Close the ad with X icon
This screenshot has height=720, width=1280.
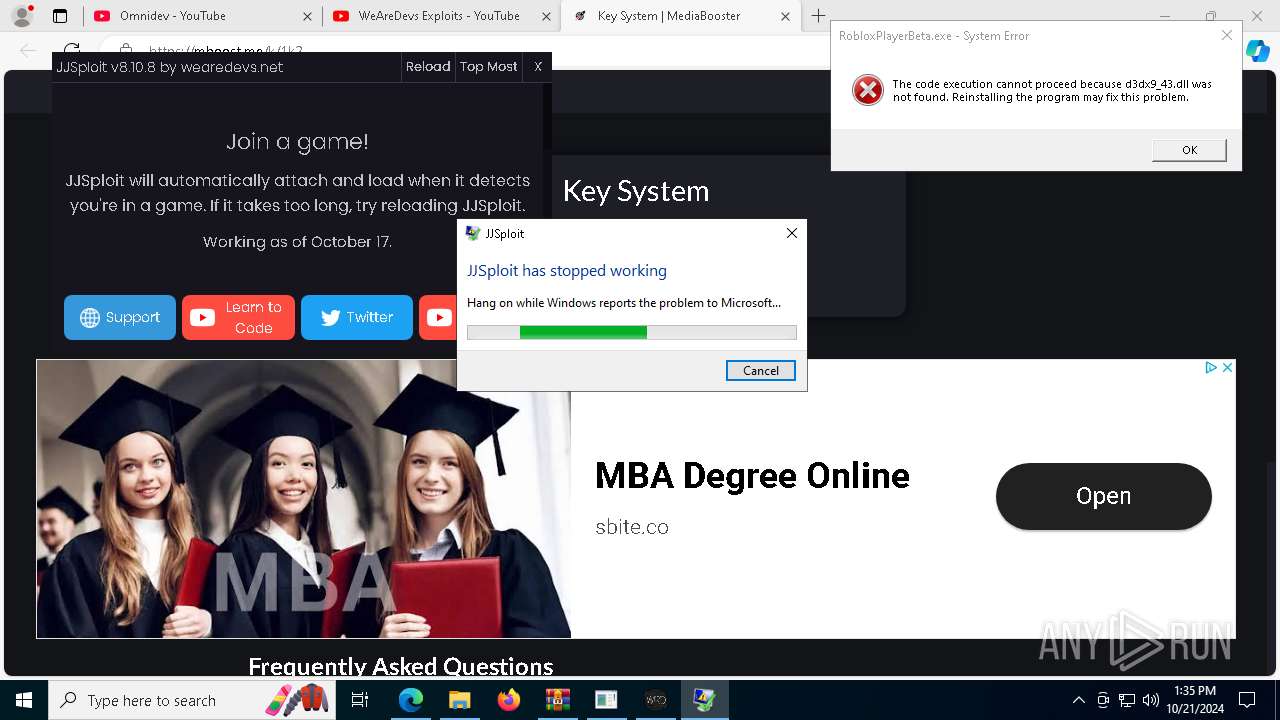pos(1227,368)
